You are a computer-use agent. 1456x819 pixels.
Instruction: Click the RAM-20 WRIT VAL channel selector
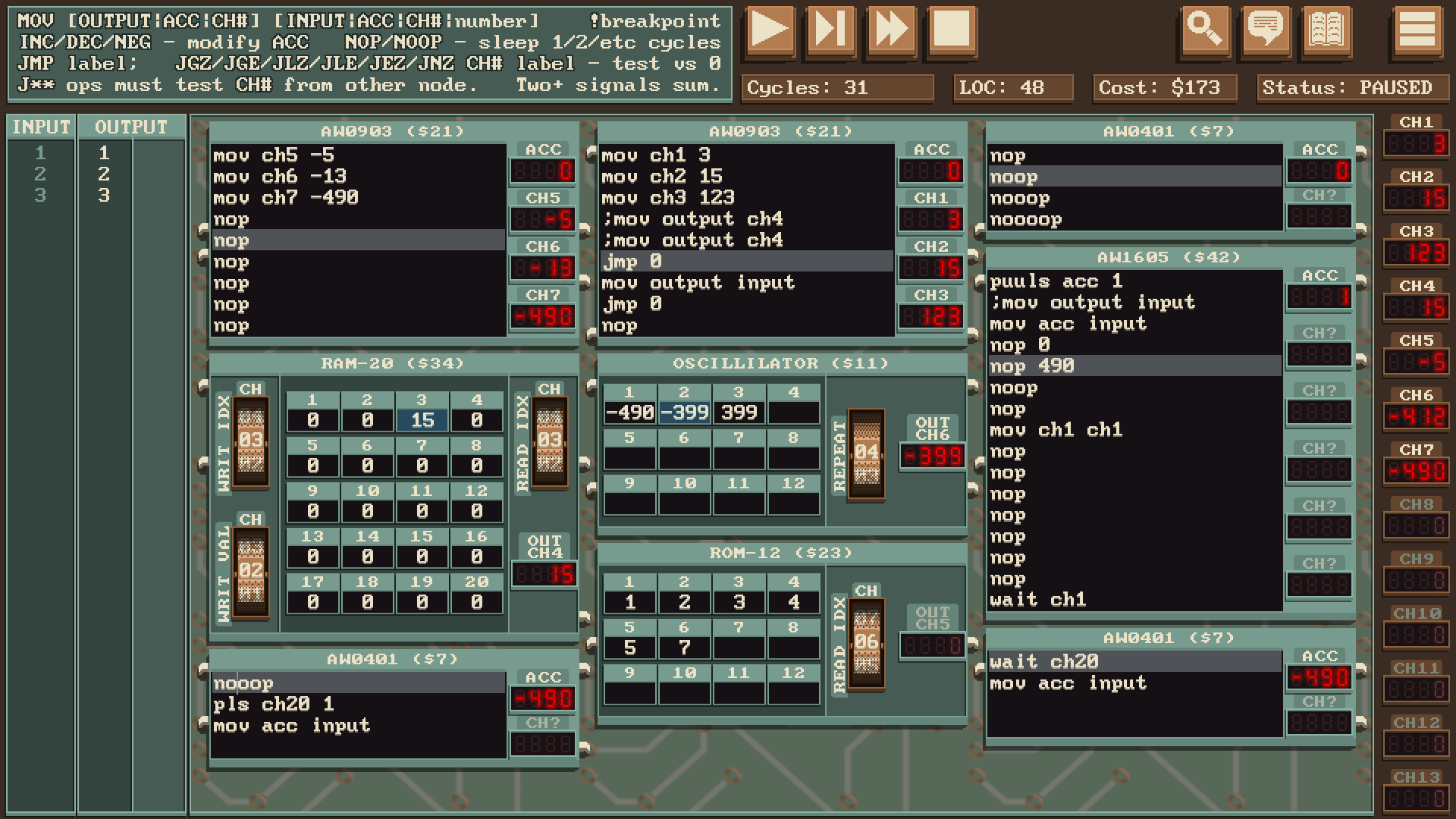click(x=251, y=570)
